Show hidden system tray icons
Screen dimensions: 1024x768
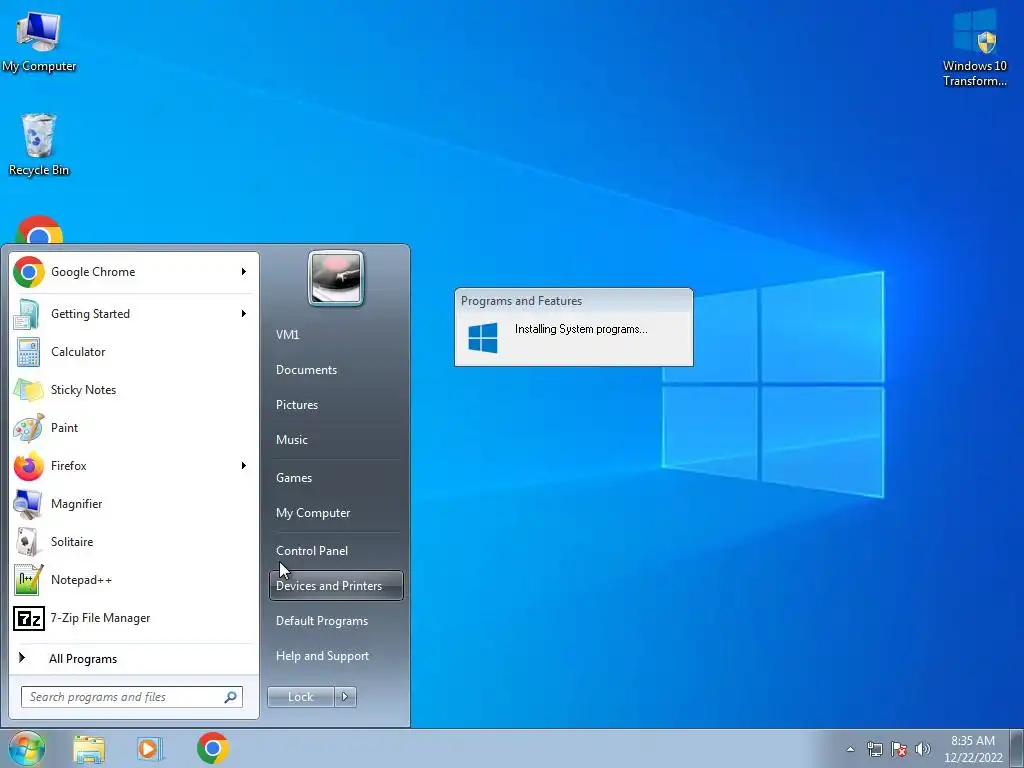(850, 749)
